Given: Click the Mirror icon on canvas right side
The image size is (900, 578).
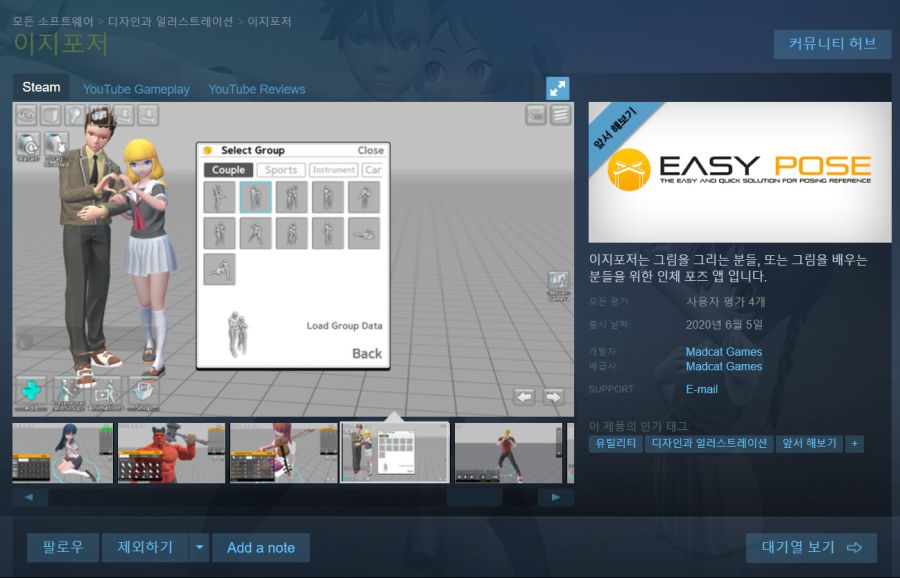Looking at the screenshot, I should (x=558, y=286).
